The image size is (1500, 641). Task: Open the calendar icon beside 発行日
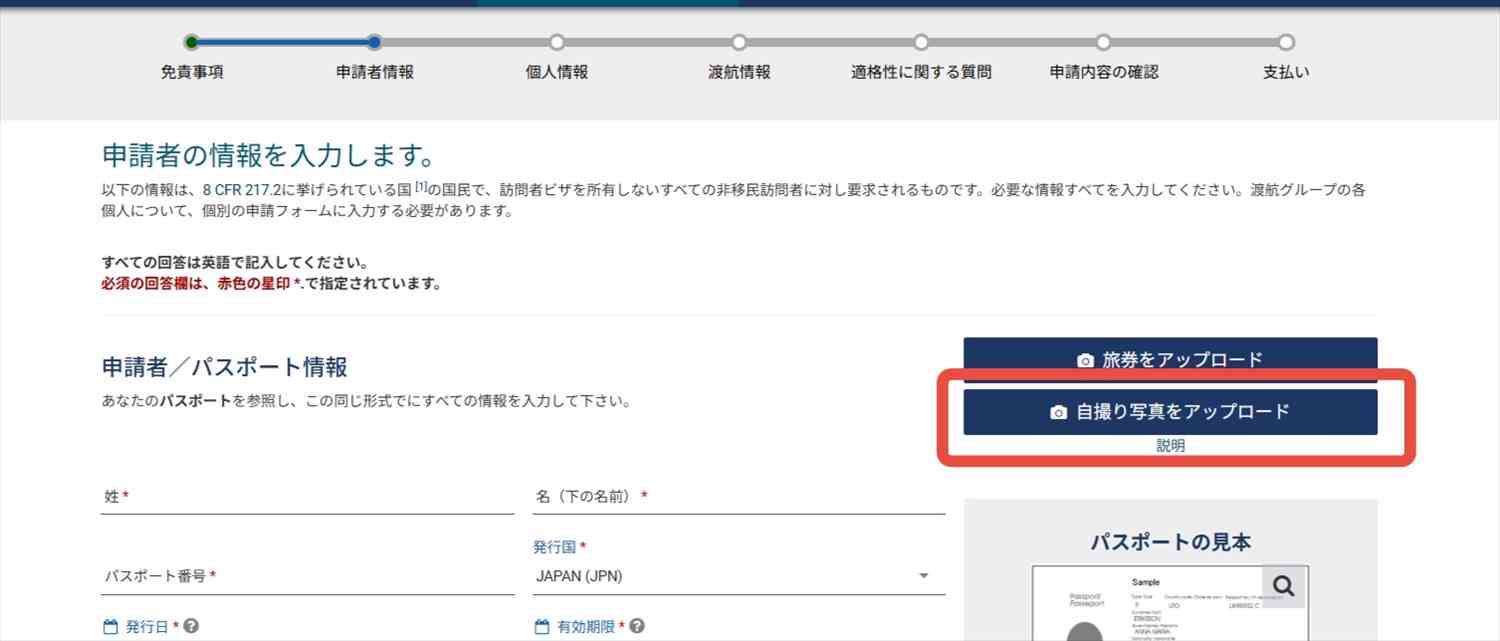[111, 627]
